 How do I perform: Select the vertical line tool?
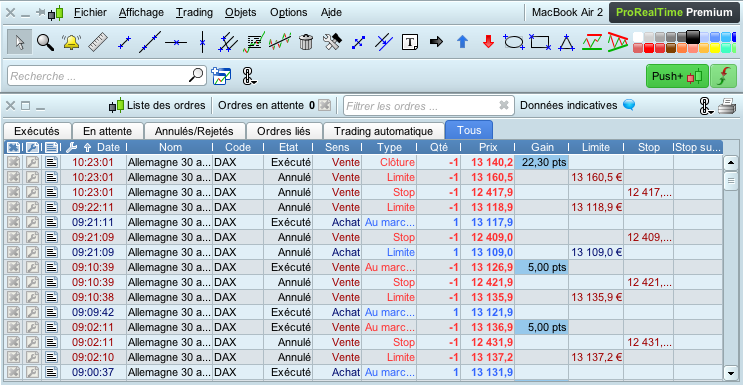point(202,42)
